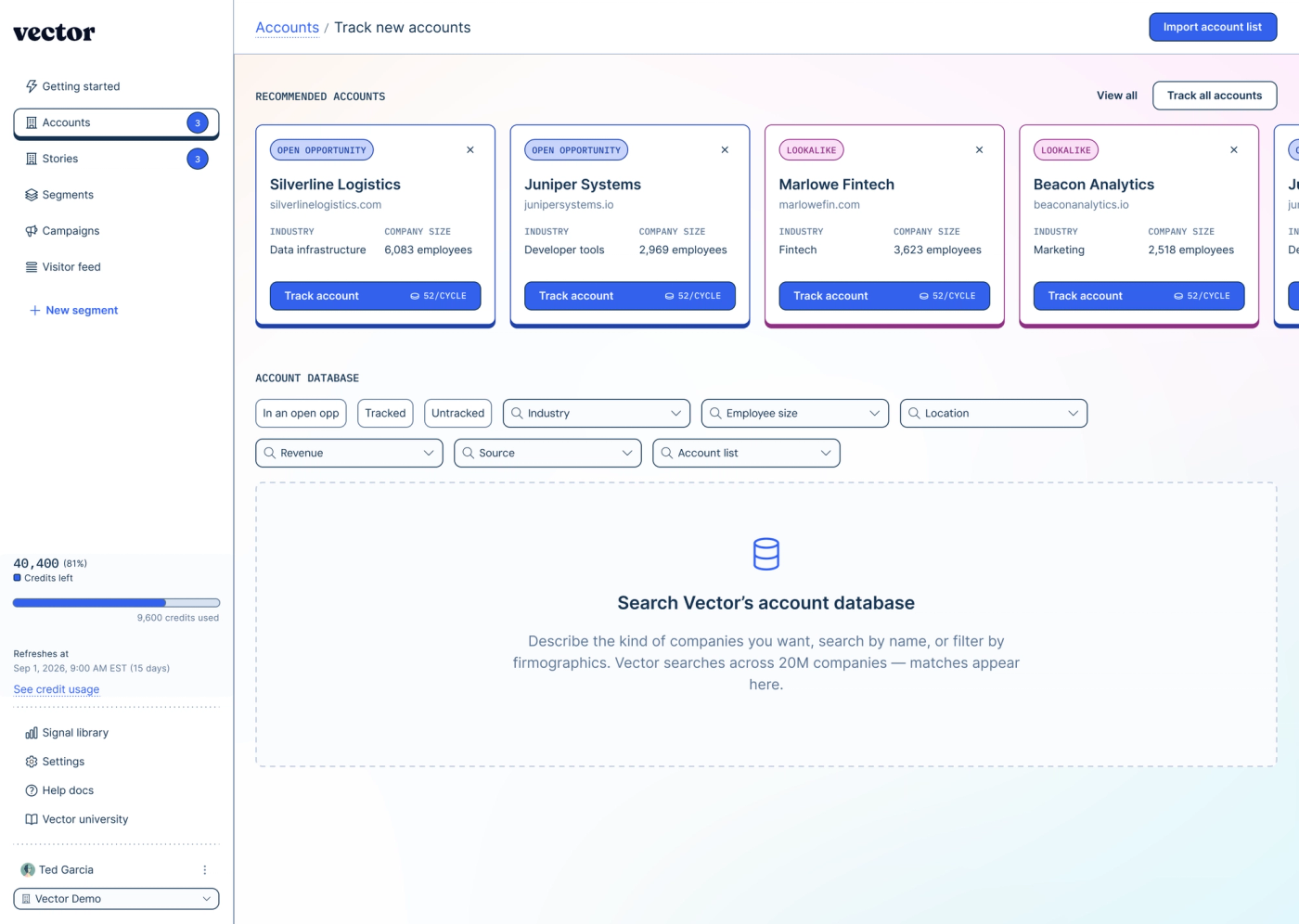Click the Accounts breadcrumb link
The height and width of the screenshot is (924, 1299).
coord(288,28)
